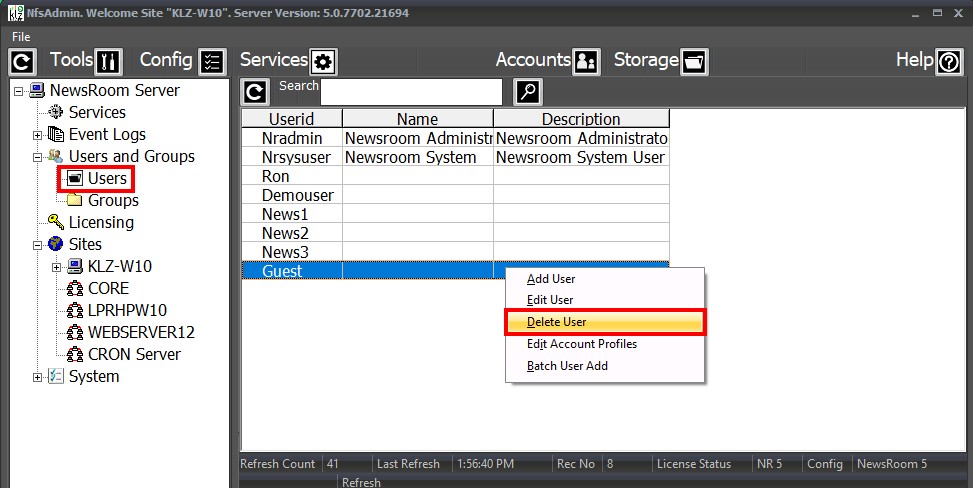Click the Storage toolbar label
Image resolution: width=973 pixels, height=488 pixels.
click(646, 60)
